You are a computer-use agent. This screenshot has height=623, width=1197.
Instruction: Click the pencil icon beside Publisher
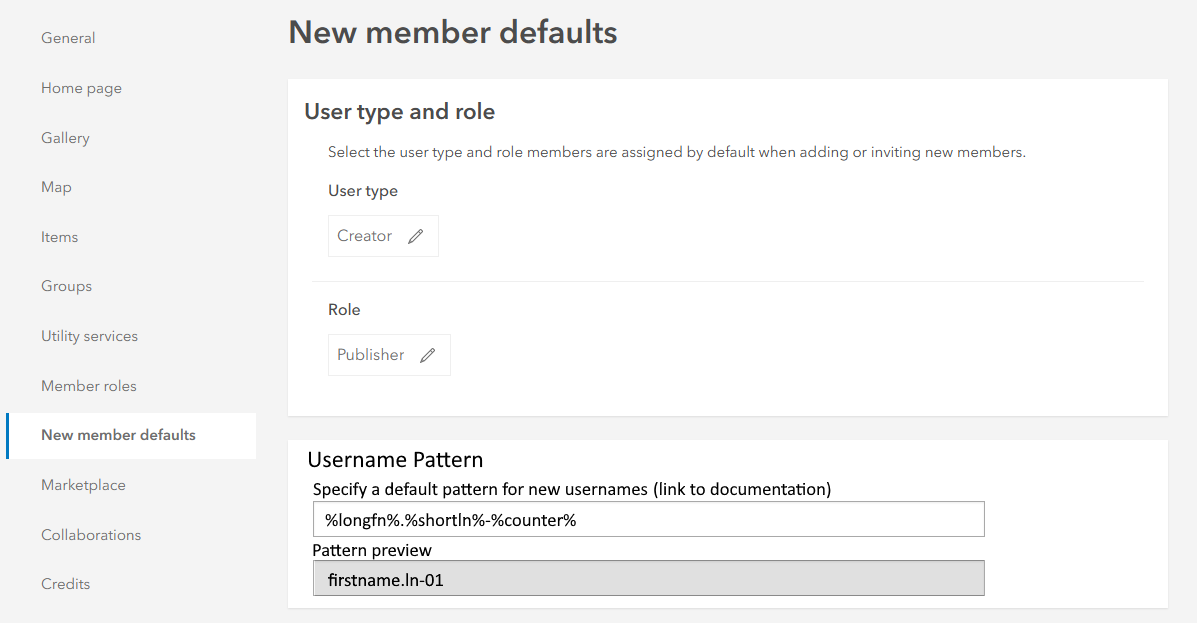[x=428, y=355]
